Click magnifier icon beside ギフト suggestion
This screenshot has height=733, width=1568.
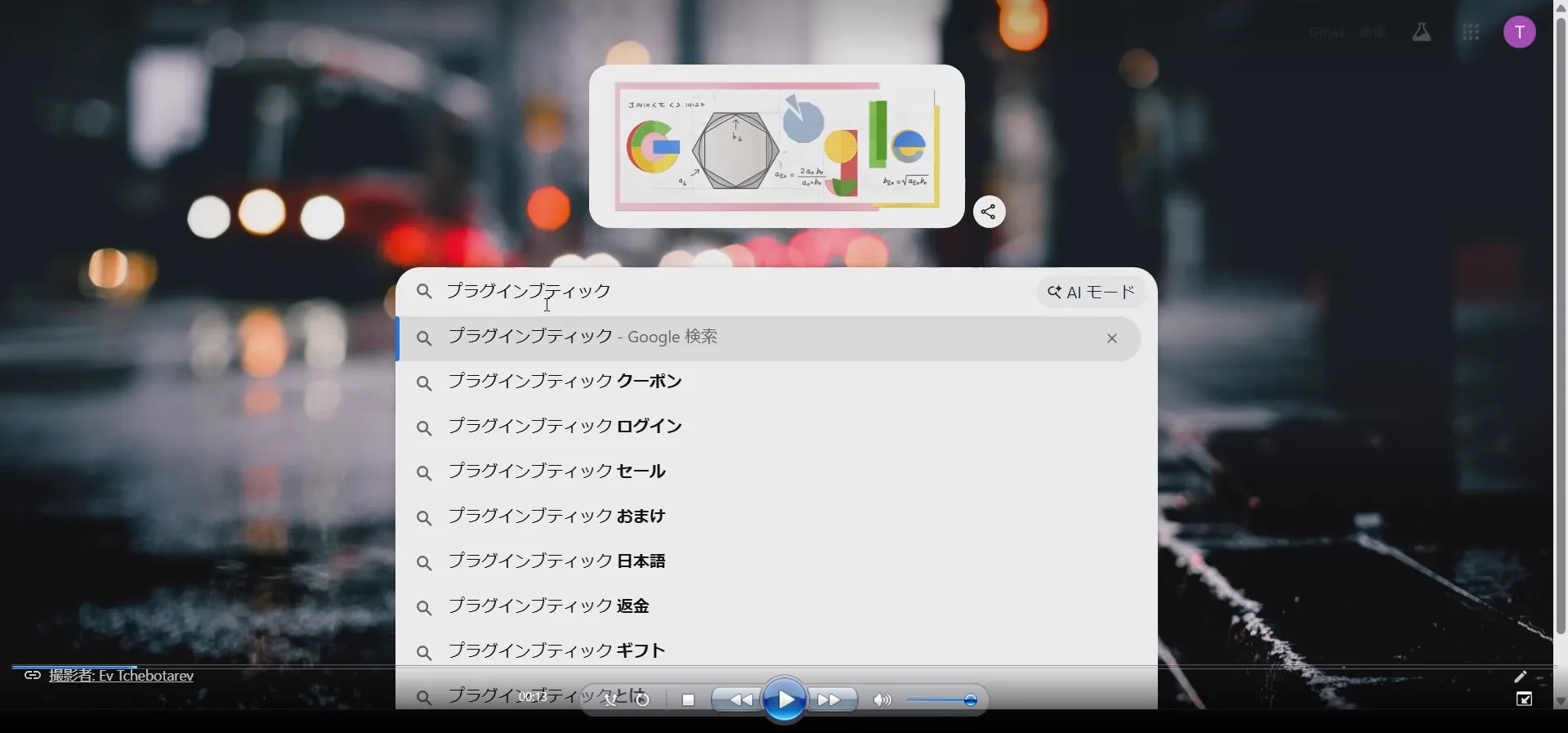click(x=424, y=653)
